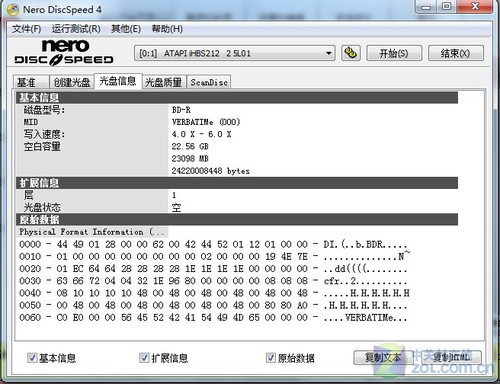Switch to the 基准 tab
500x384 pixels.
(x=31, y=82)
